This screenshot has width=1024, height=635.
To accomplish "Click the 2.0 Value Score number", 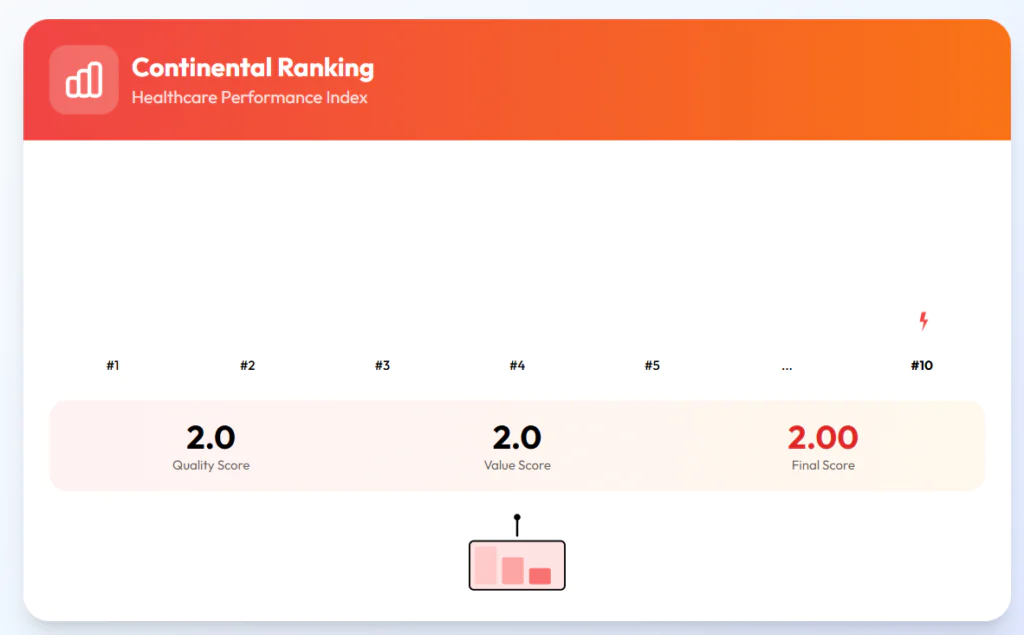I will tap(517, 437).
